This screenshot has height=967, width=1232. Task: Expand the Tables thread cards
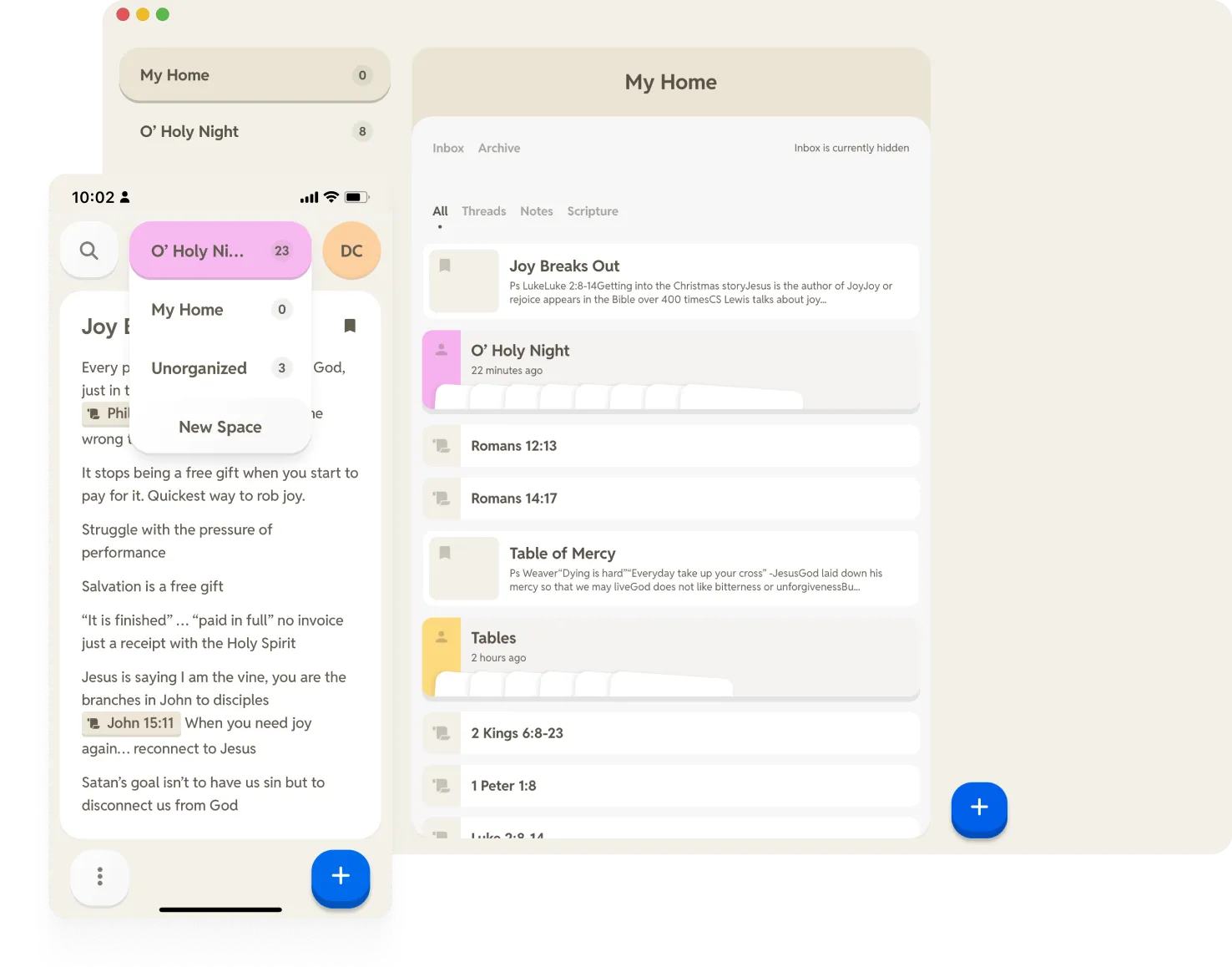(584, 685)
